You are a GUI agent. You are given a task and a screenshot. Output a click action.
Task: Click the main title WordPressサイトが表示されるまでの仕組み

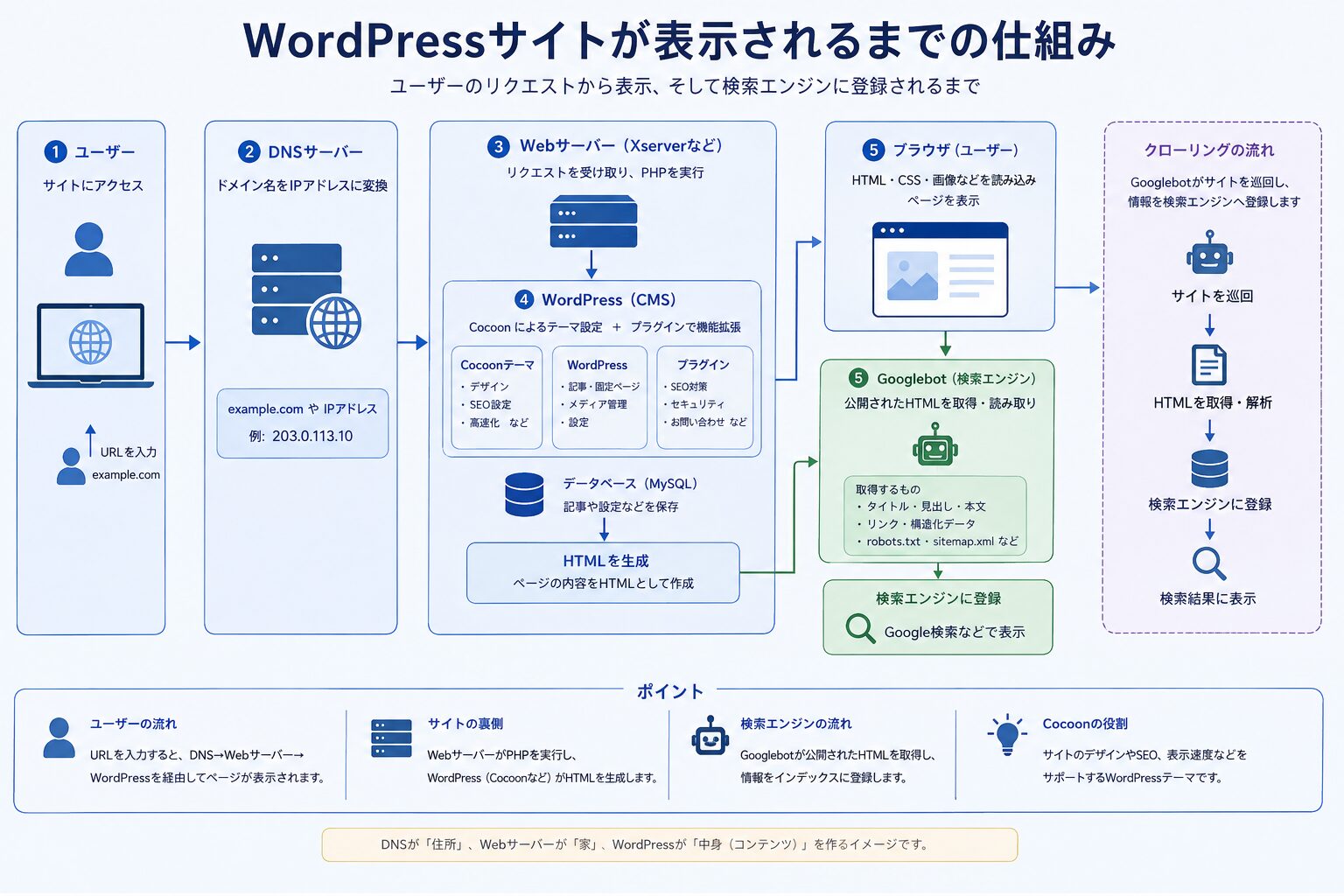pos(679,40)
